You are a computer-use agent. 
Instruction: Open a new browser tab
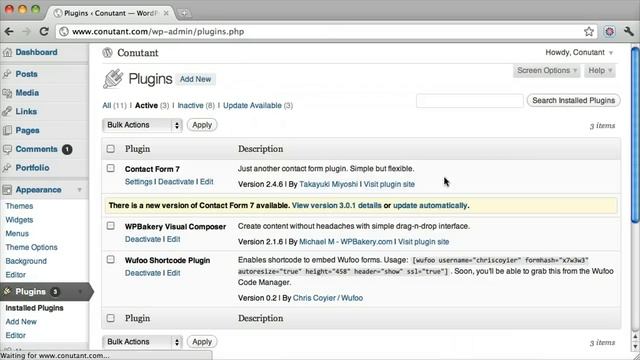pyautogui.click(x=184, y=13)
